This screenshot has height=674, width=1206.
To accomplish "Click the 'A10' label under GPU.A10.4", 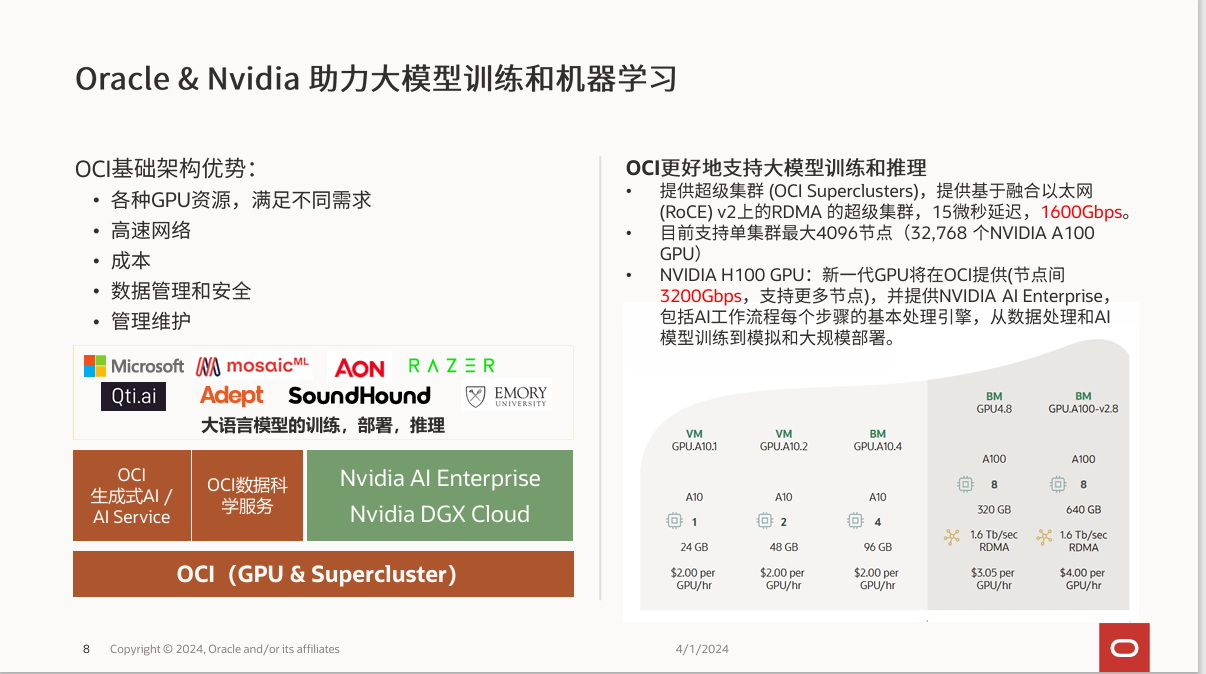I will [x=878, y=497].
